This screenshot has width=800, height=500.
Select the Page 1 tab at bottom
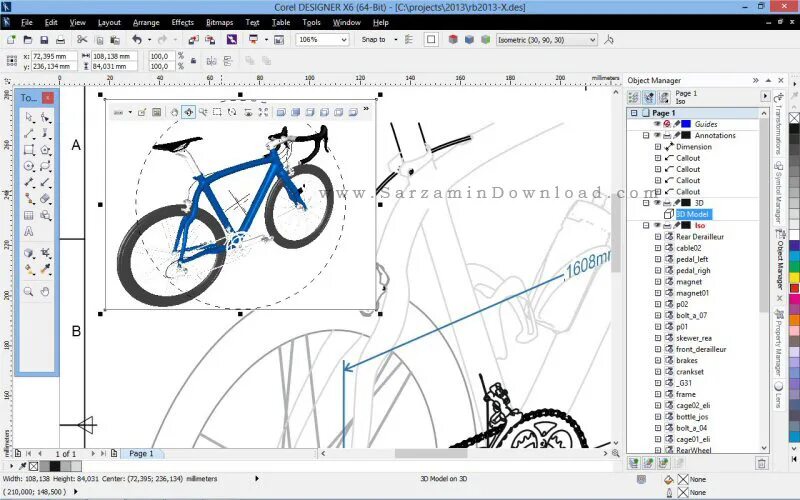tap(141, 453)
